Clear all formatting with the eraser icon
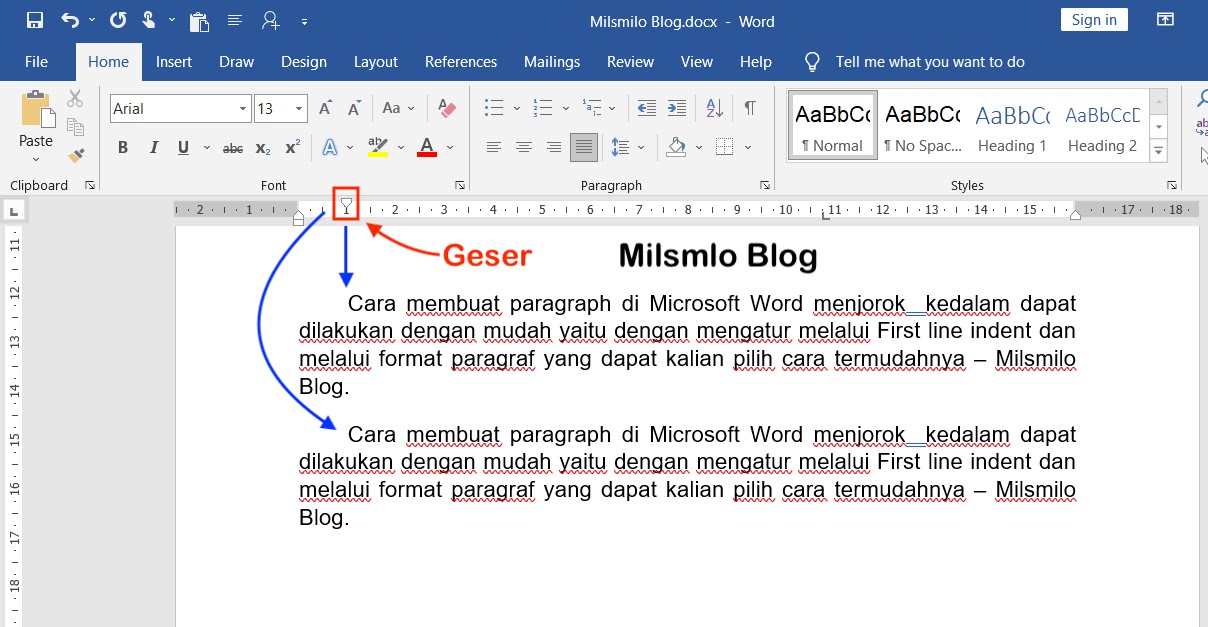The image size is (1208, 627). tap(446, 108)
